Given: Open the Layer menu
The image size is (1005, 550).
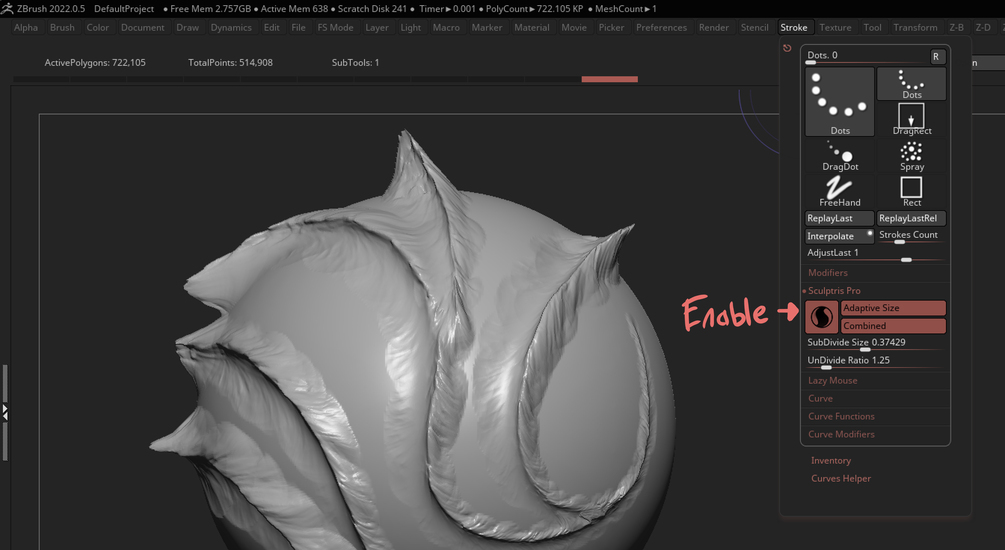Looking at the screenshot, I should click(377, 27).
